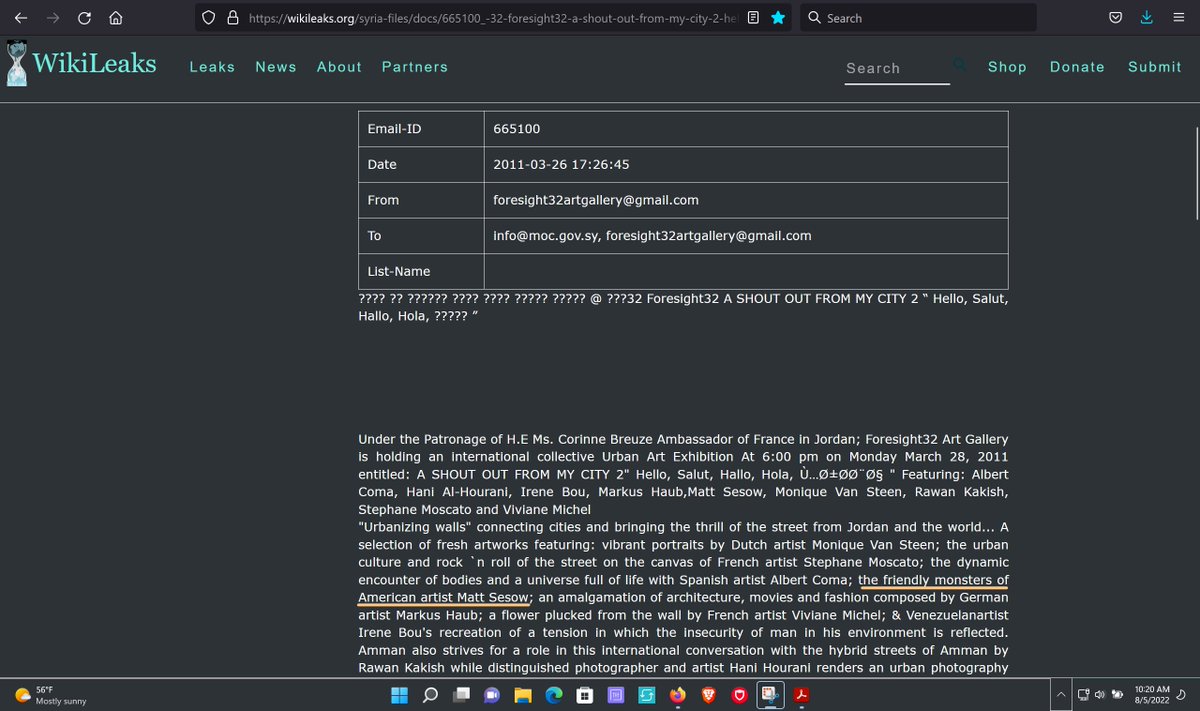1200x711 pixels.
Task: Open Microsoft Store from the taskbar
Action: pos(585,695)
